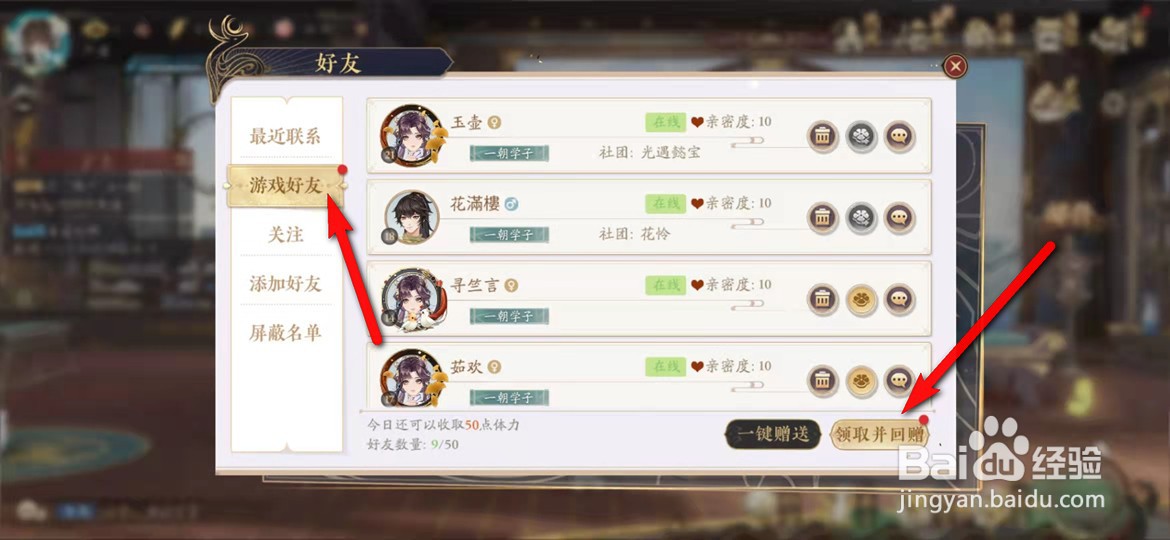This screenshot has width=1170, height=540.
Task: Open chat with 花满楼
Action: click(899, 218)
